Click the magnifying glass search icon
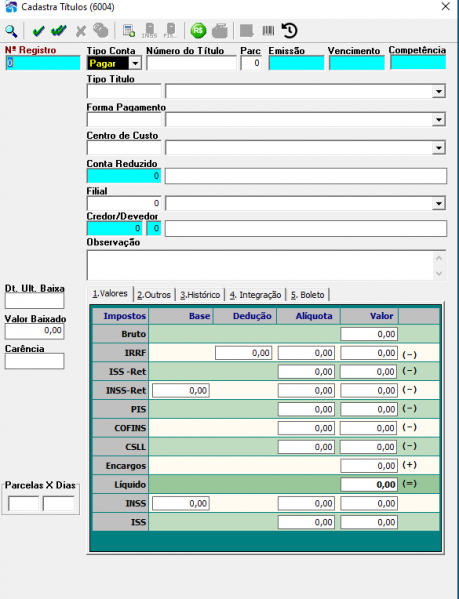The width and height of the screenshot is (459, 599). click(11, 31)
